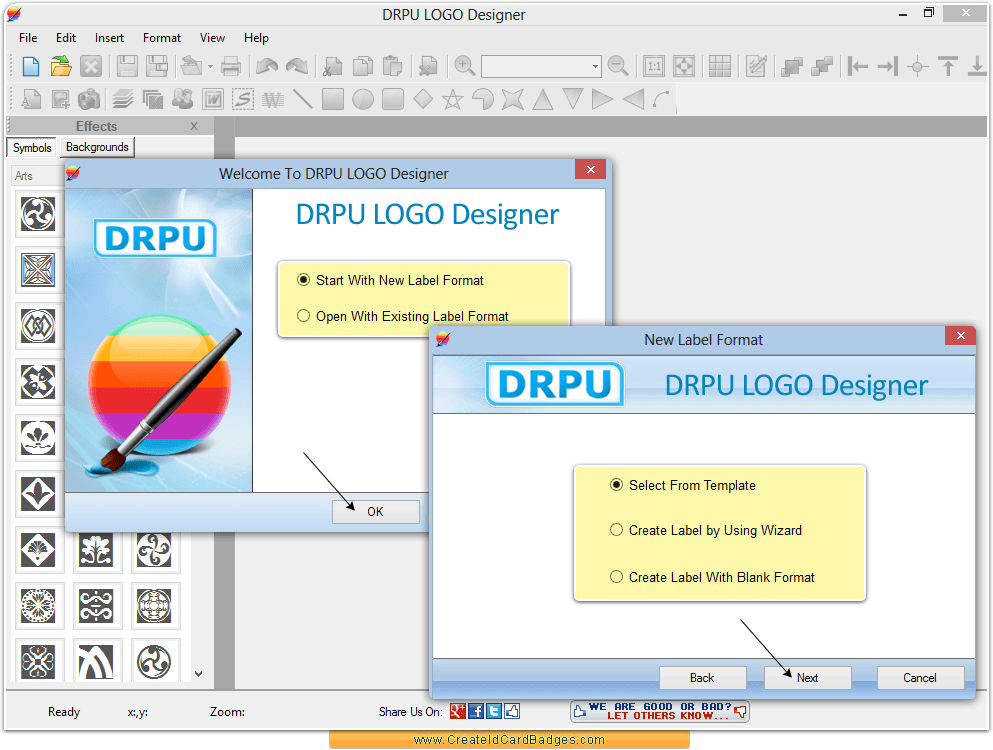Image resolution: width=993 pixels, height=750 pixels.
Task: Choose Create Label by Using Wizard
Action: (705, 530)
